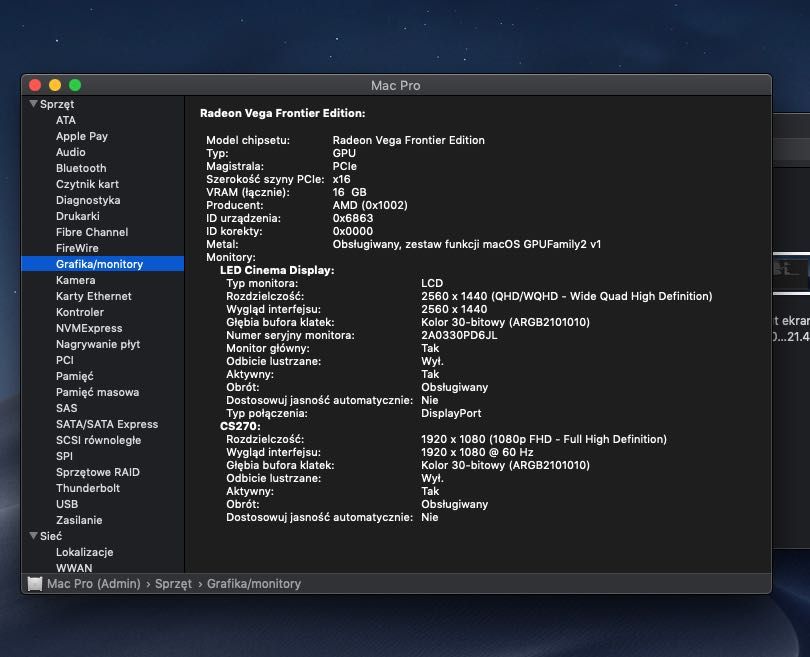Select Thunderbolt in the sidebar
The image size is (810, 657).
point(88,488)
